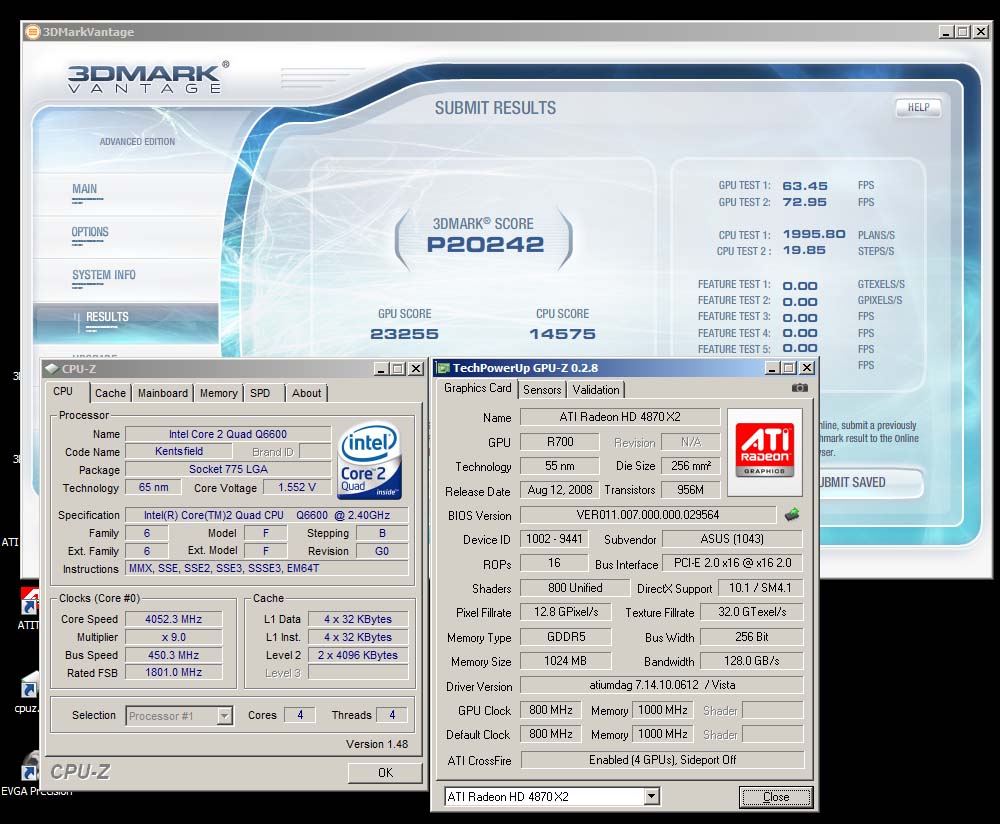Click the CPU-Z 'Version 1.48' text
The height and width of the screenshot is (824, 1000).
pos(377,744)
